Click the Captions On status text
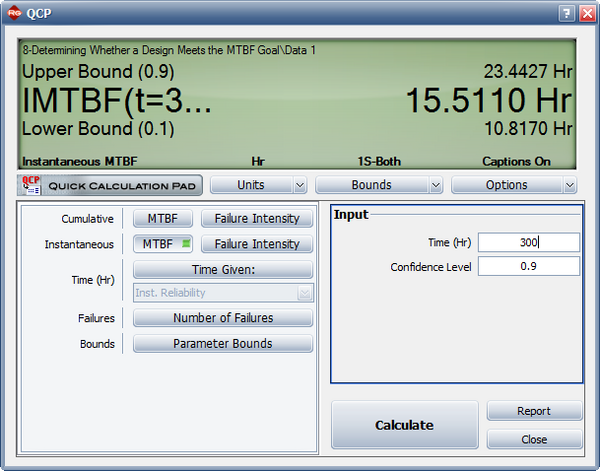The image size is (600, 471). (516, 161)
